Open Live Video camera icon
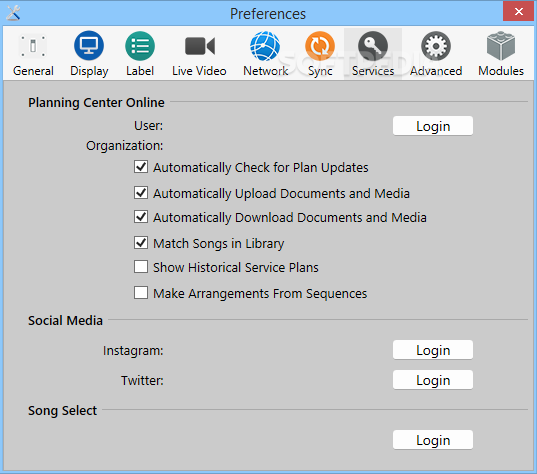This screenshot has width=537, height=474. click(x=200, y=46)
